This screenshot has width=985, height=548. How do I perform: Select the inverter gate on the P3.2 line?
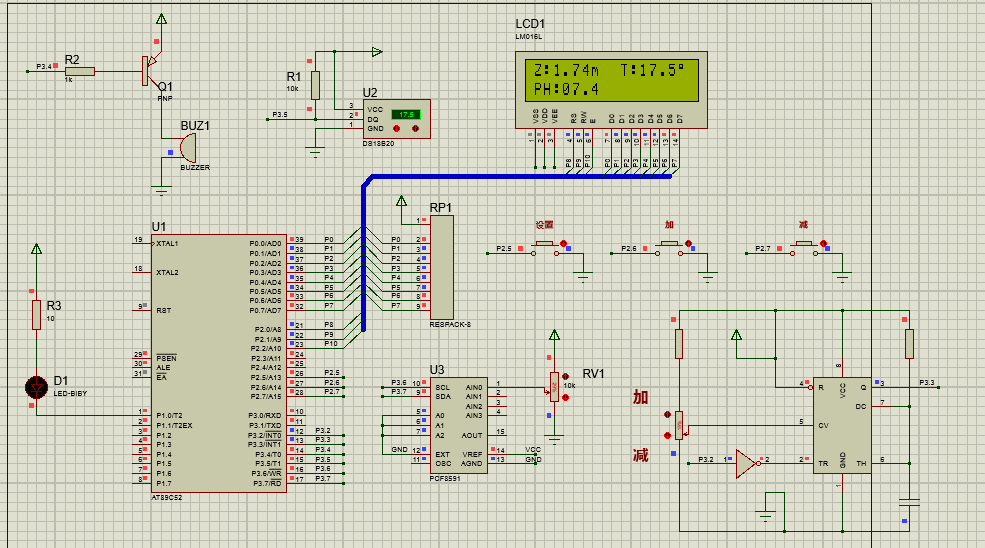tap(745, 462)
